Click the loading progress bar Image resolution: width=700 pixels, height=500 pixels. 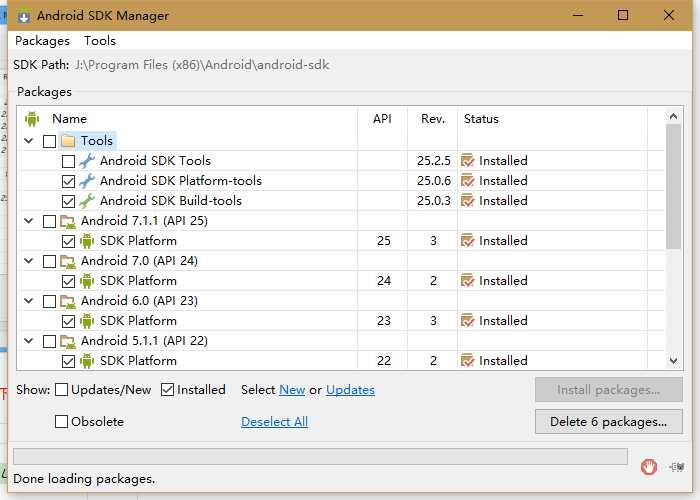click(x=320, y=457)
